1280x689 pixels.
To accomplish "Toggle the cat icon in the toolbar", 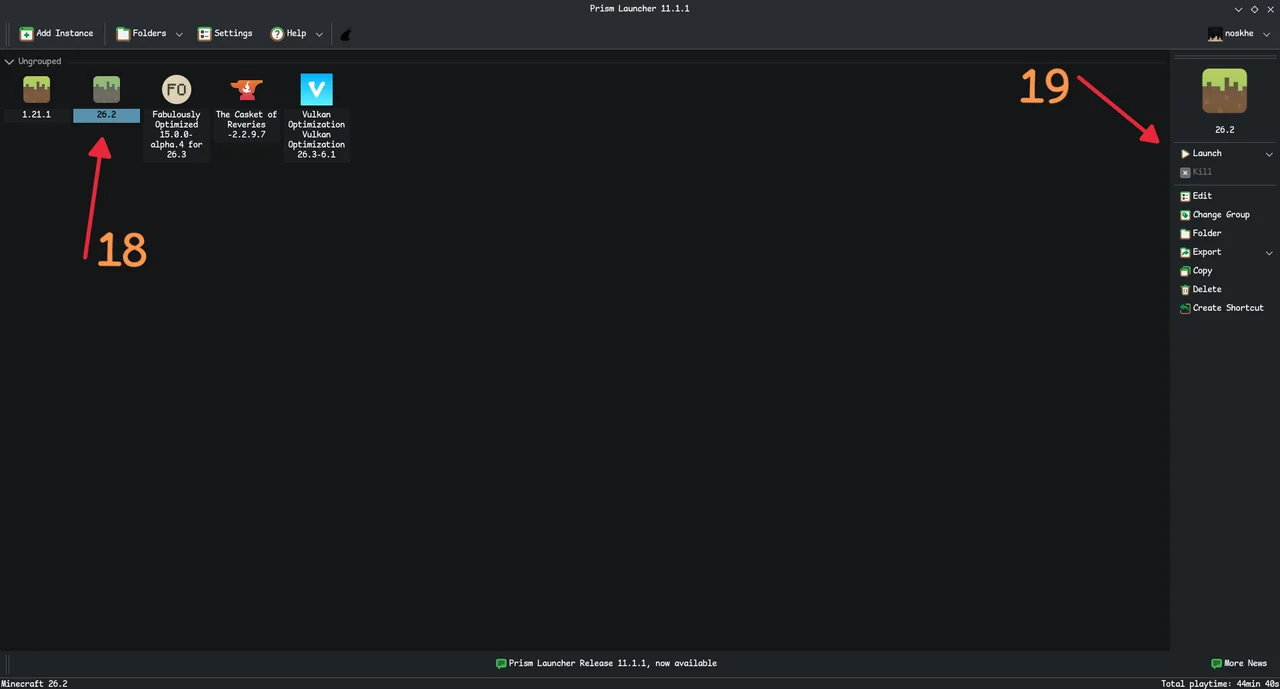I will point(346,34).
